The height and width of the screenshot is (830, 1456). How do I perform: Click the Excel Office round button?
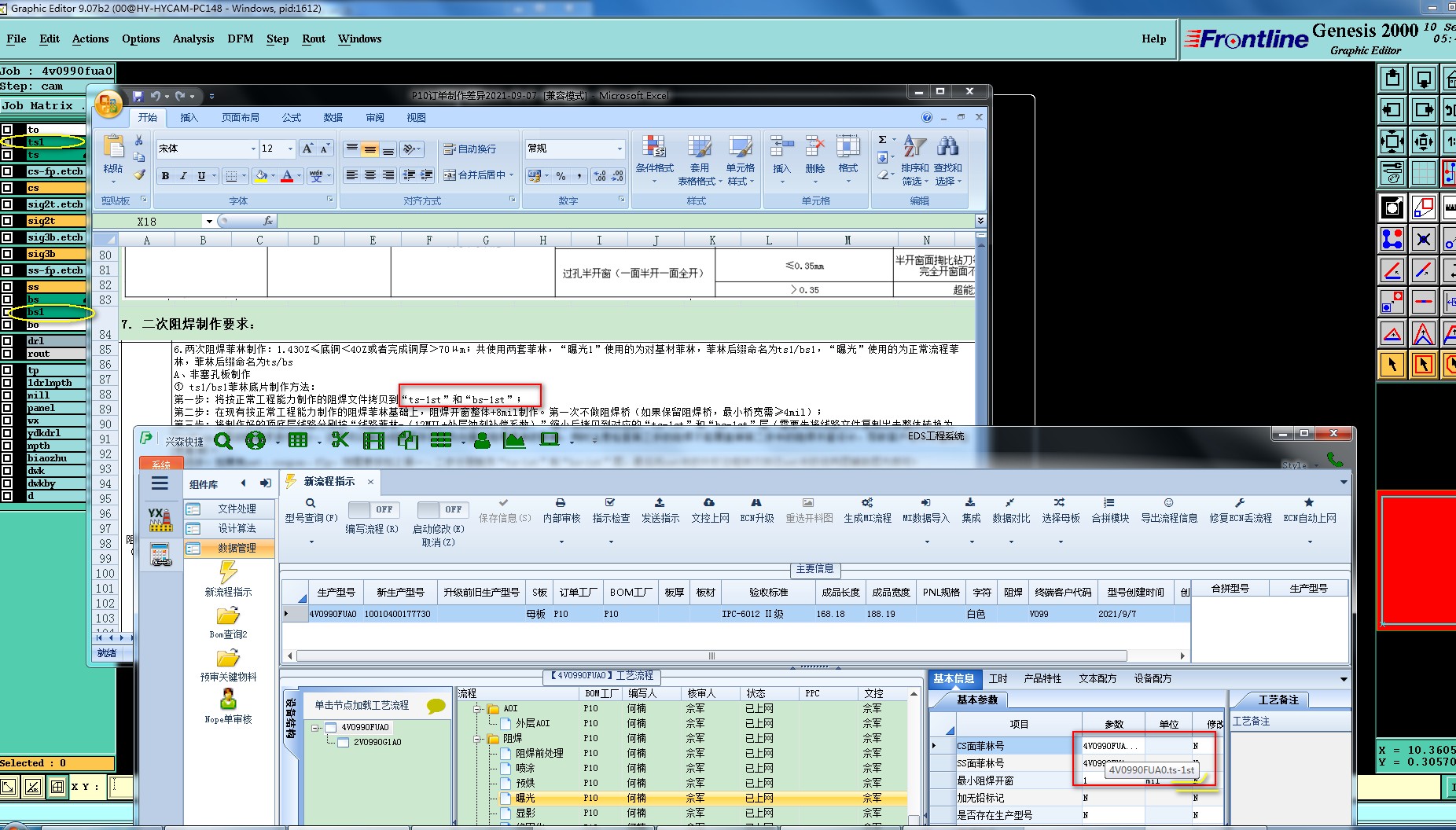pyautogui.click(x=108, y=105)
